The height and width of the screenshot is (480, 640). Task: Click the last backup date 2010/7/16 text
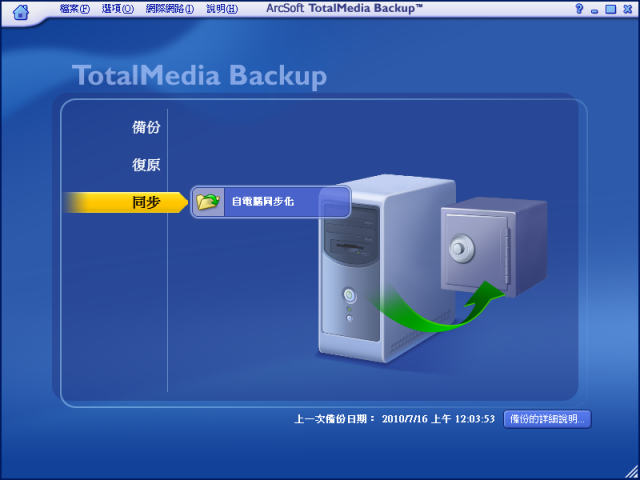pyautogui.click(x=438, y=419)
